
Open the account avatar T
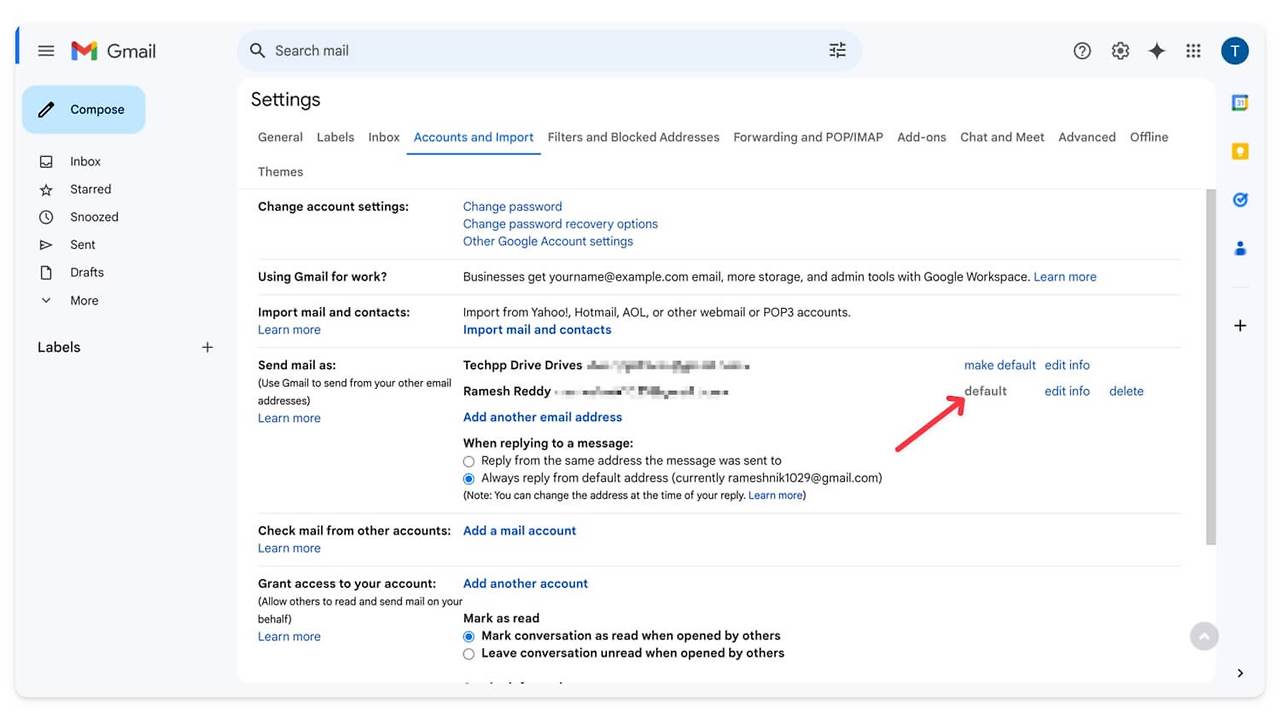1235,51
